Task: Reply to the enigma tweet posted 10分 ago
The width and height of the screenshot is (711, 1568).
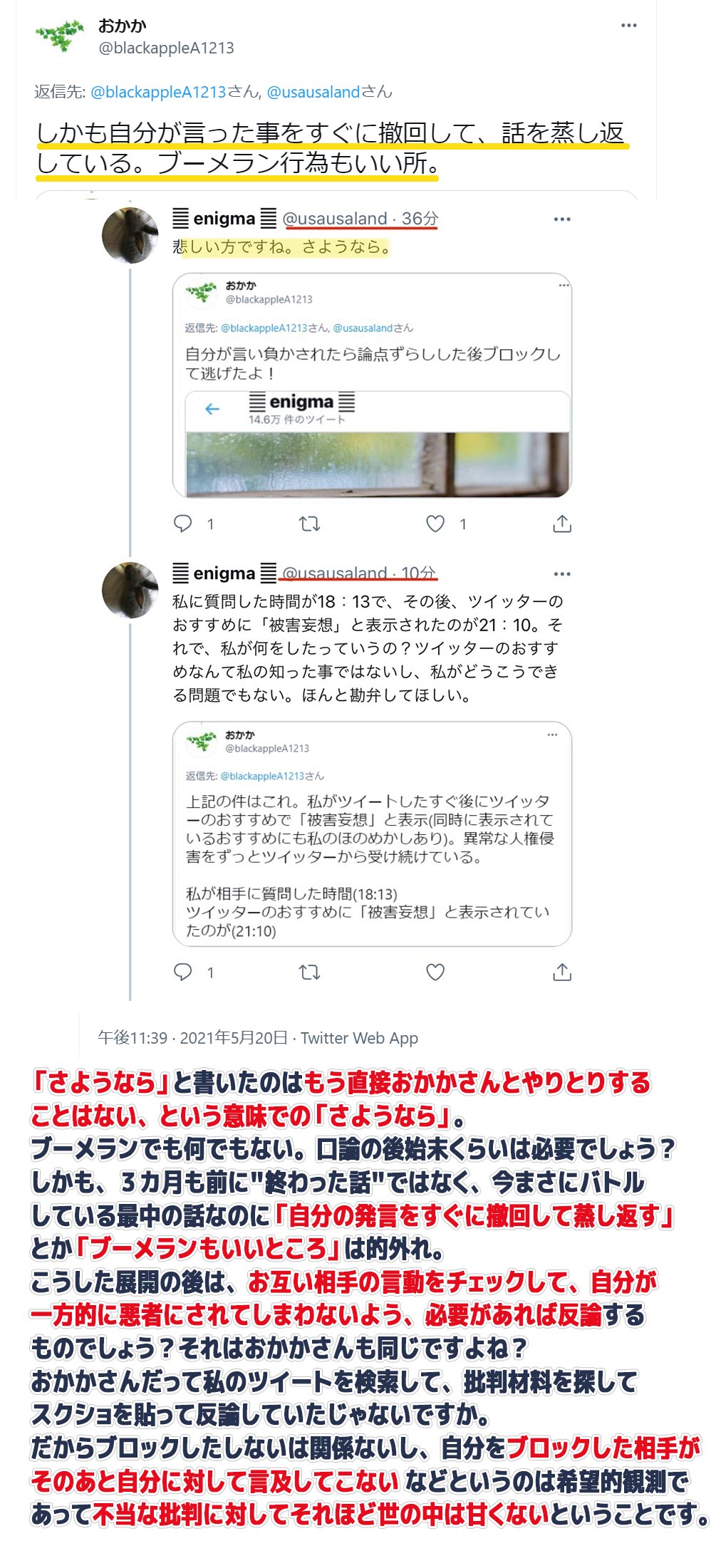Action: click(183, 972)
